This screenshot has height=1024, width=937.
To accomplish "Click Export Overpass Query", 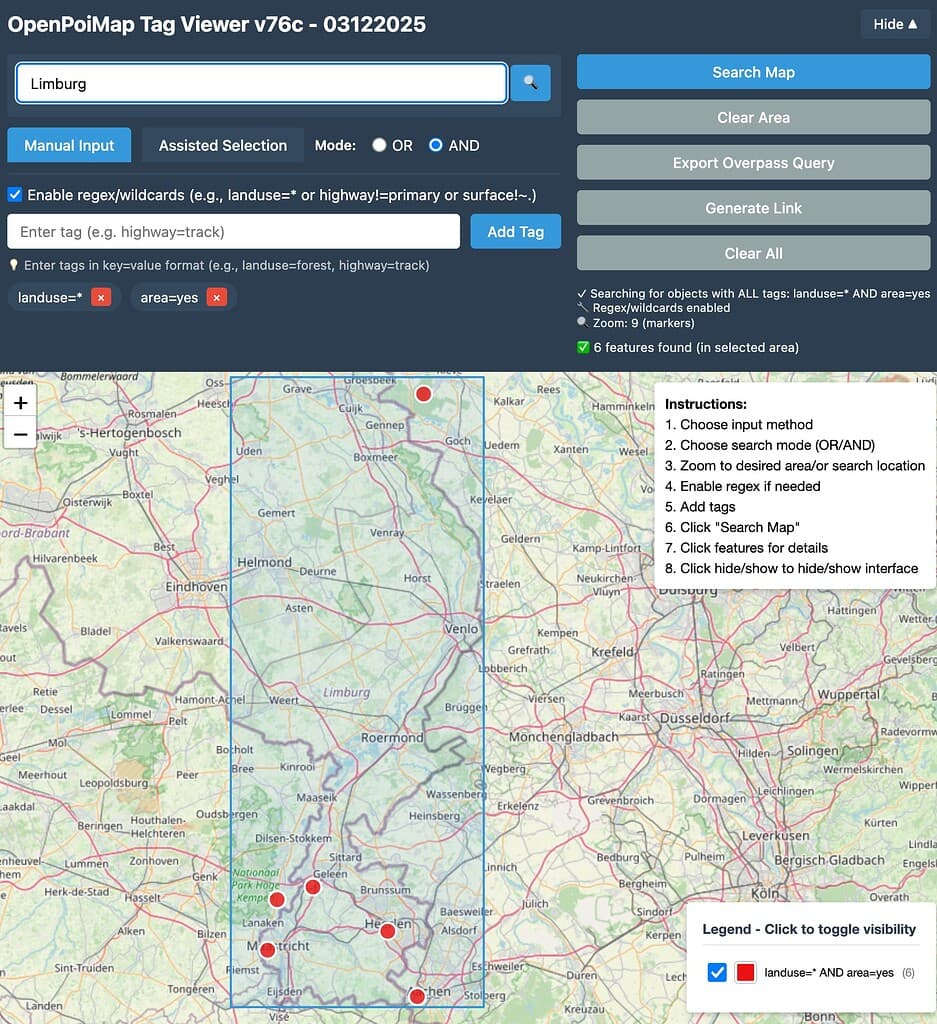I will click(x=753, y=162).
